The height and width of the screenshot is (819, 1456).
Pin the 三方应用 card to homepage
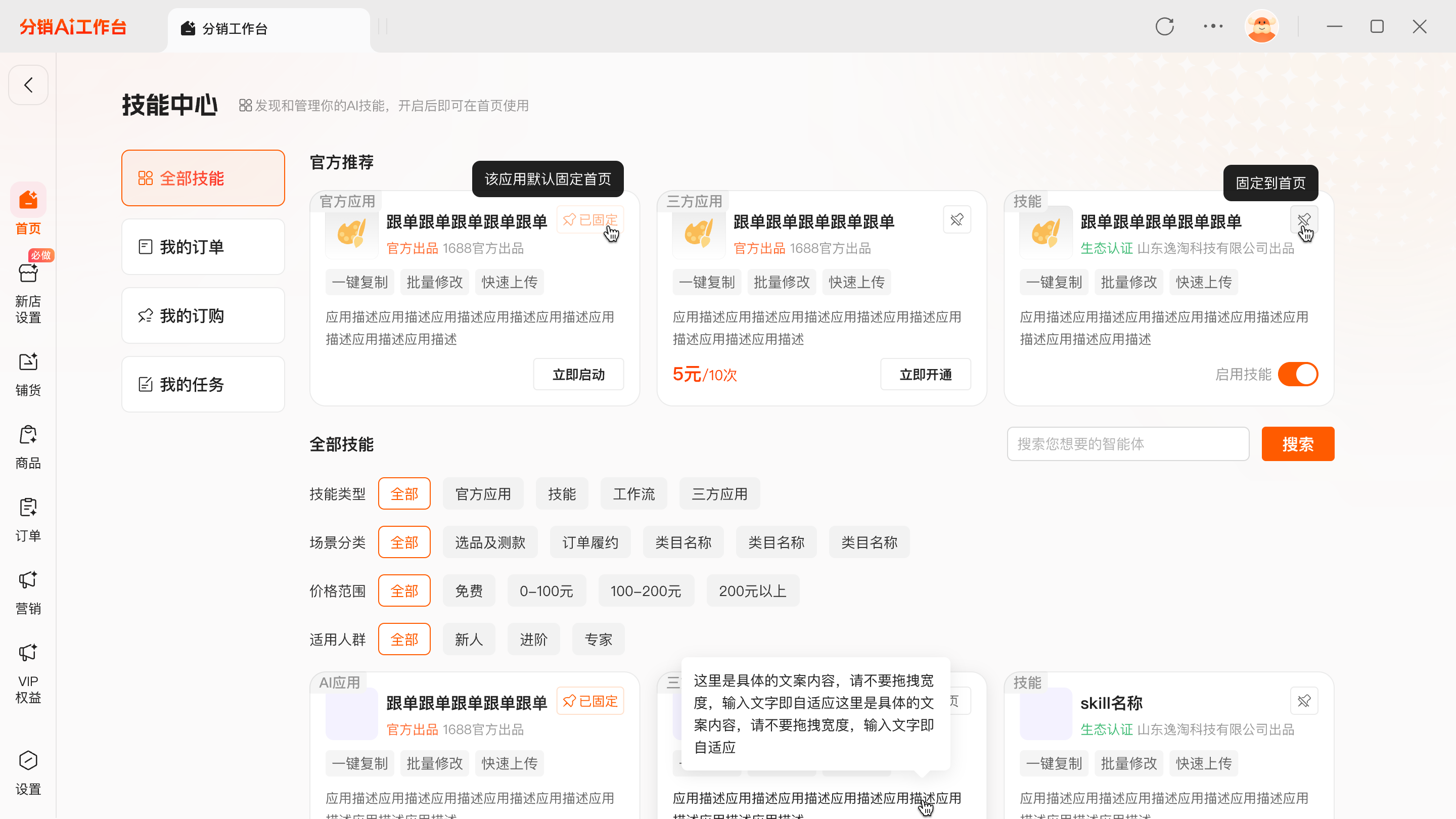[957, 220]
